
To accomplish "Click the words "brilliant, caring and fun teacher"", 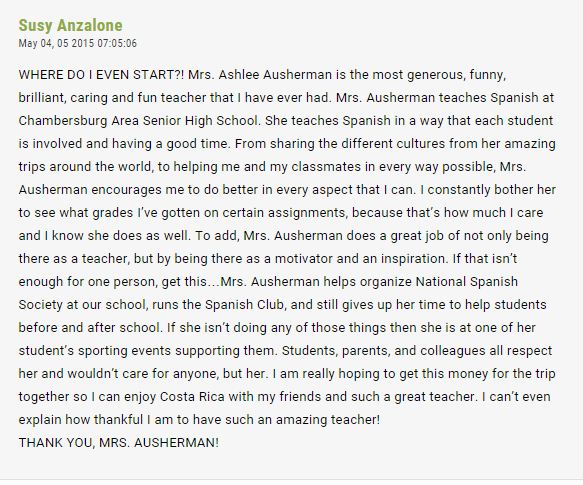I will [112, 98].
